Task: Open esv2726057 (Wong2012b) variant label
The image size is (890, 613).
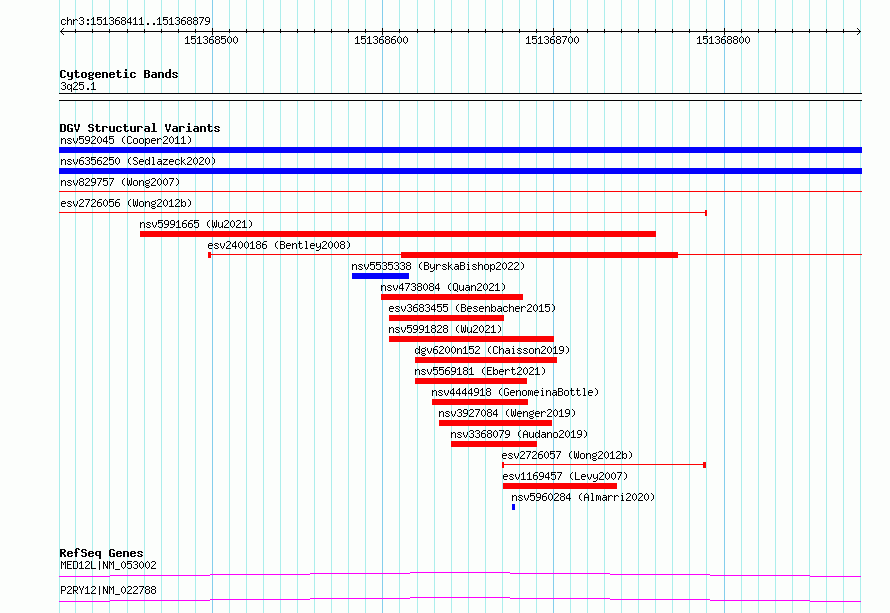Action: tap(568, 455)
